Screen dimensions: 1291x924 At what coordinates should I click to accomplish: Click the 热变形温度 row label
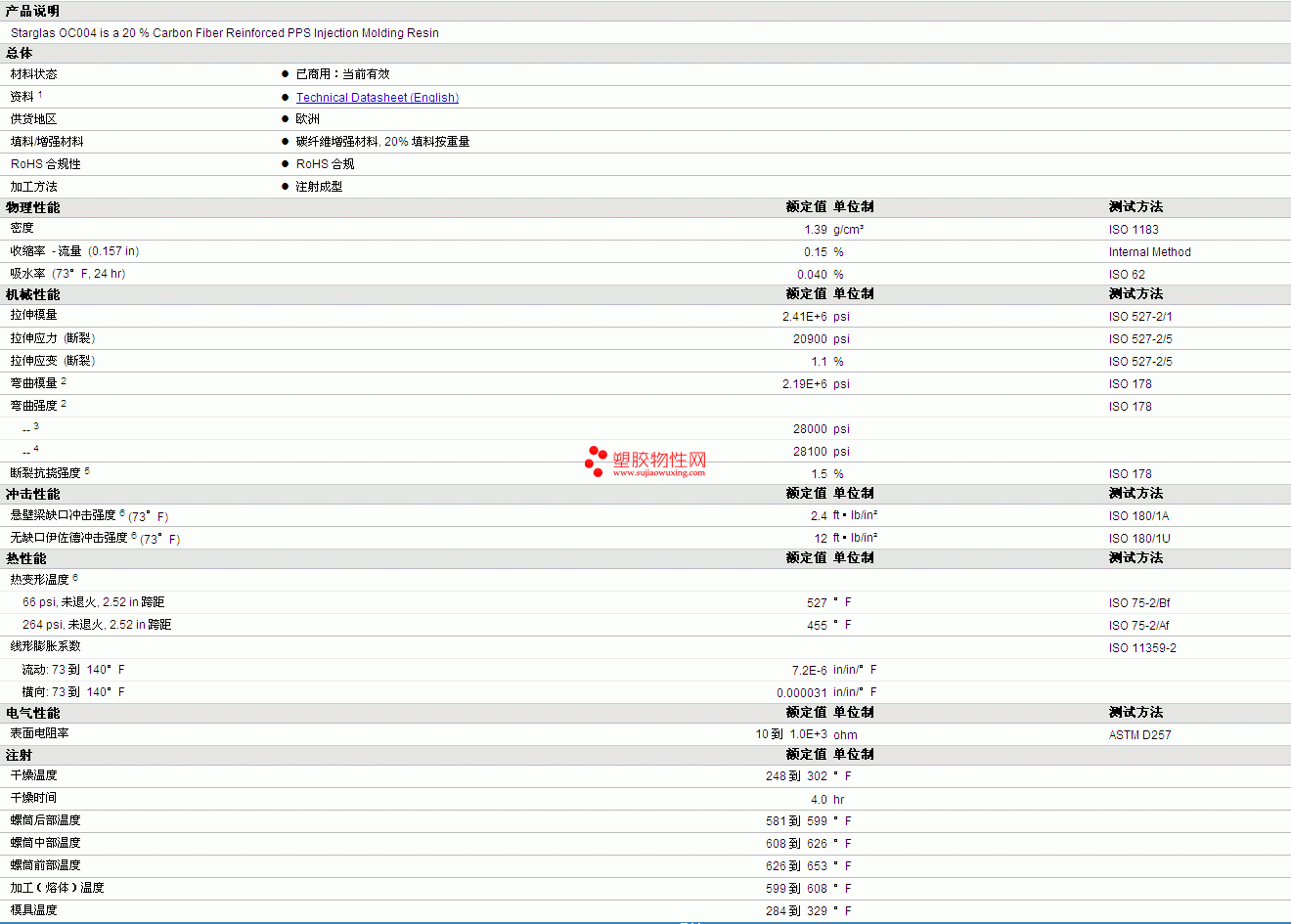pos(40,580)
